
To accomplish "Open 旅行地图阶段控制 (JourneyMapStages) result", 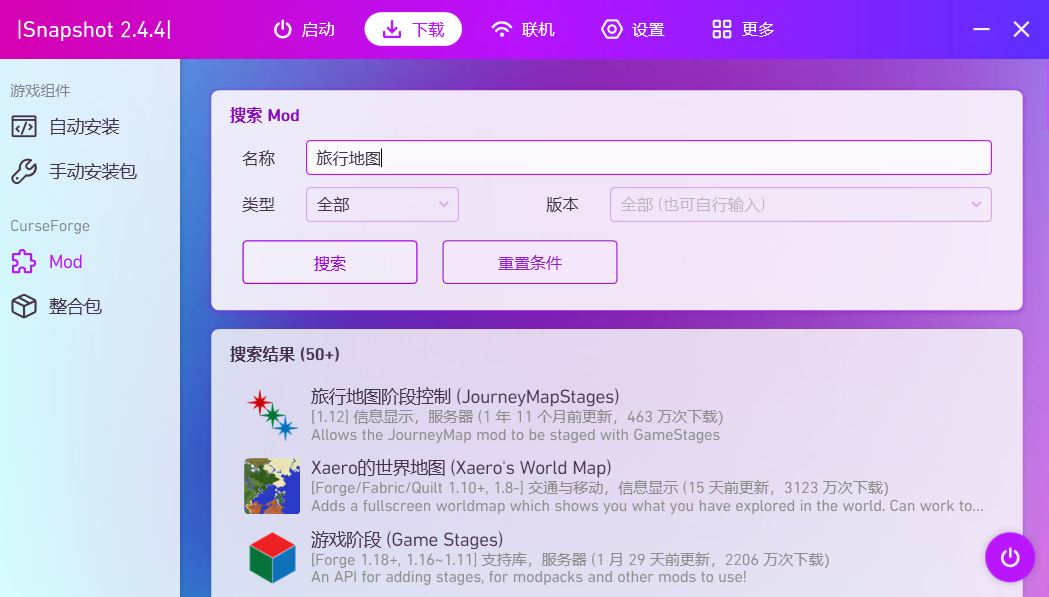I will pos(616,415).
